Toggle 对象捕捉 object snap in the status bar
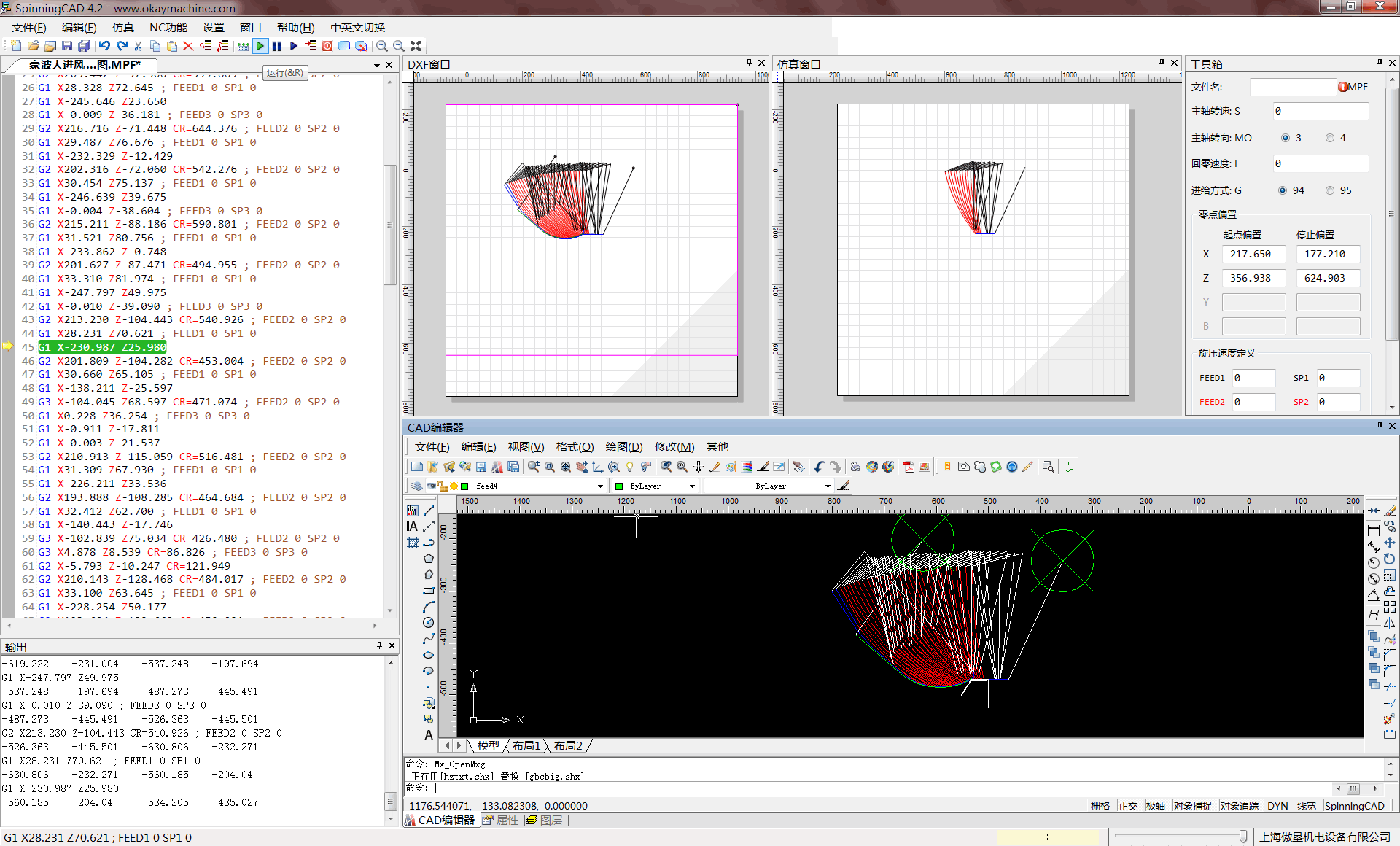This screenshot has width=1400, height=846. pos(1193,806)
